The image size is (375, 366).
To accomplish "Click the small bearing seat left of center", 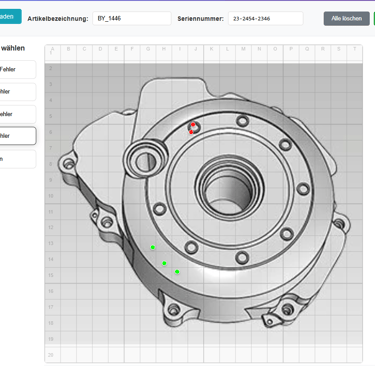I will tap(146, 159).
